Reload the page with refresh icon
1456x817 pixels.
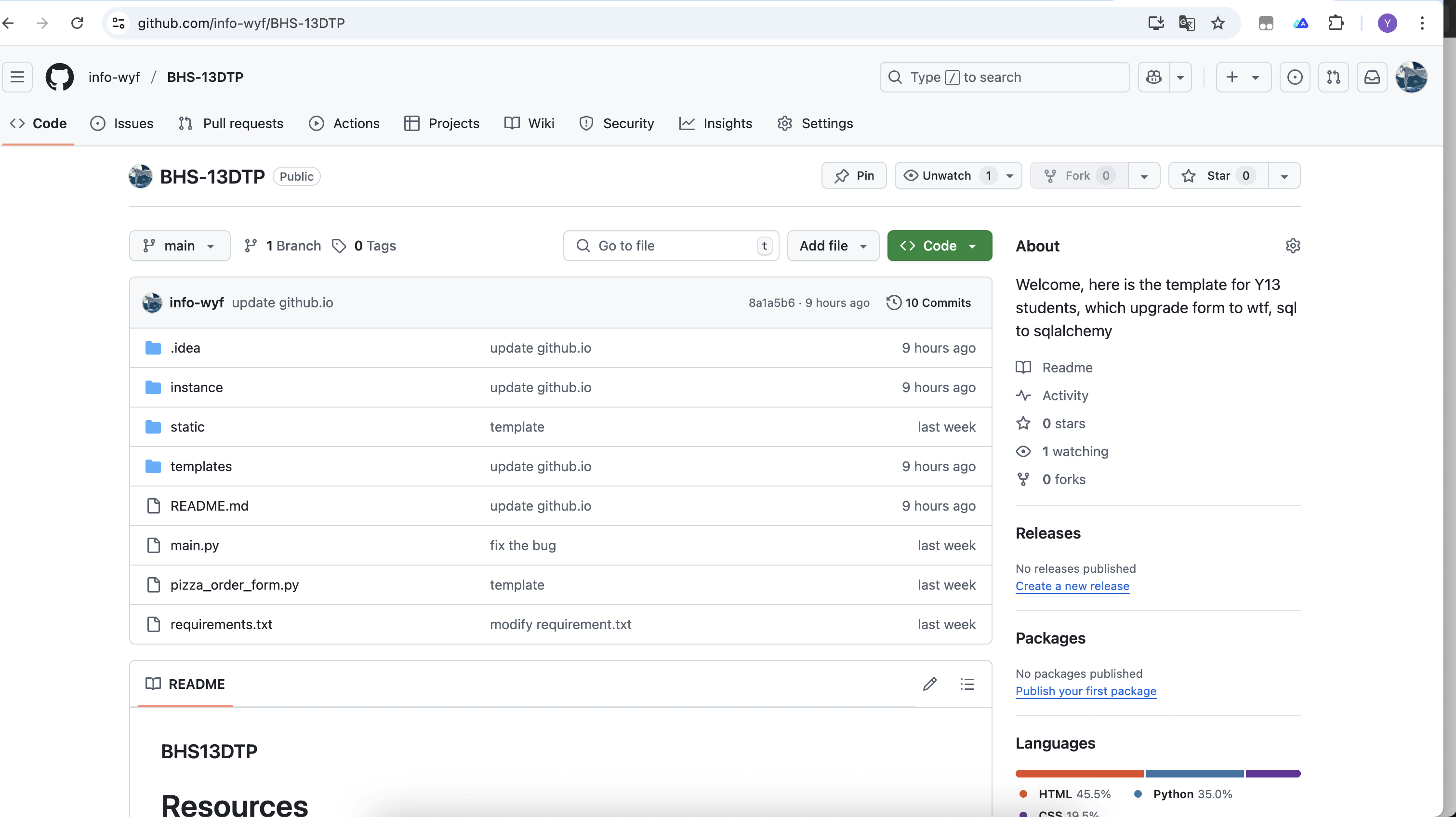click(x=78, y=23)
